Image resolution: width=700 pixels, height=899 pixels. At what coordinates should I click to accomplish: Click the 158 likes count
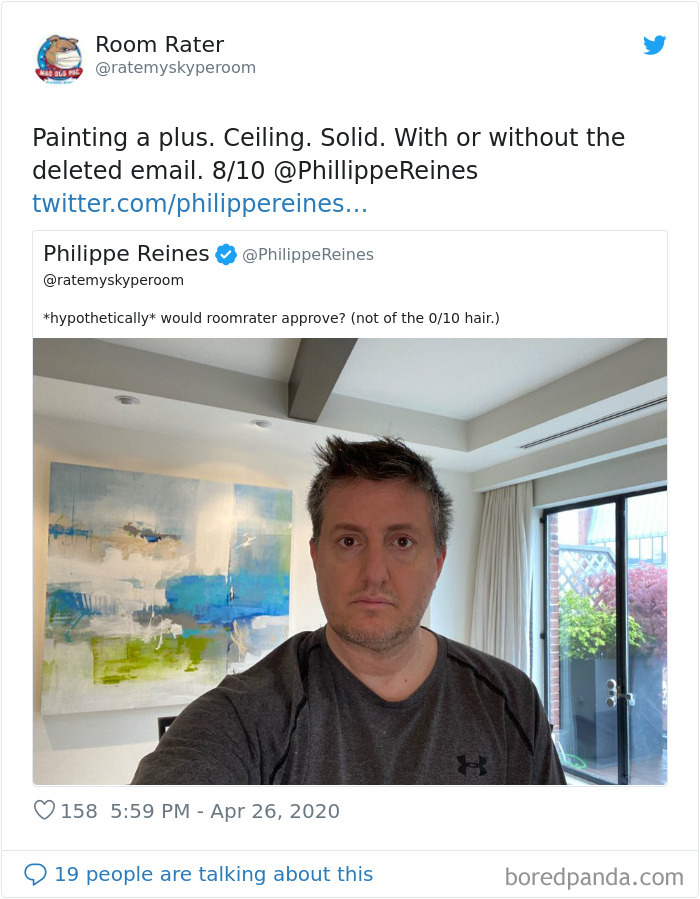coord(79,811)
